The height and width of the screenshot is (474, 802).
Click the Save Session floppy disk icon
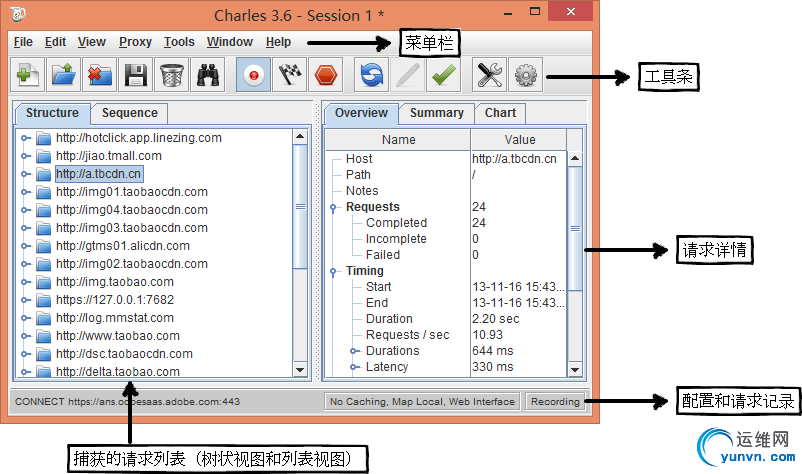136,75
